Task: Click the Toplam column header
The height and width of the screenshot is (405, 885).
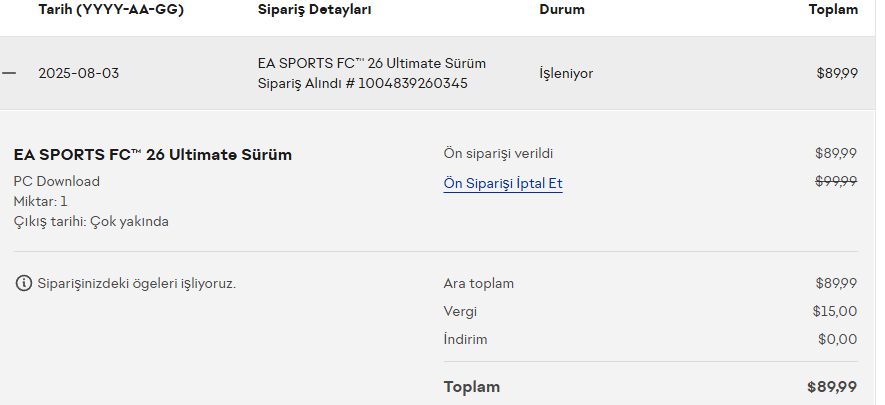Action: [x=833, y=9]
